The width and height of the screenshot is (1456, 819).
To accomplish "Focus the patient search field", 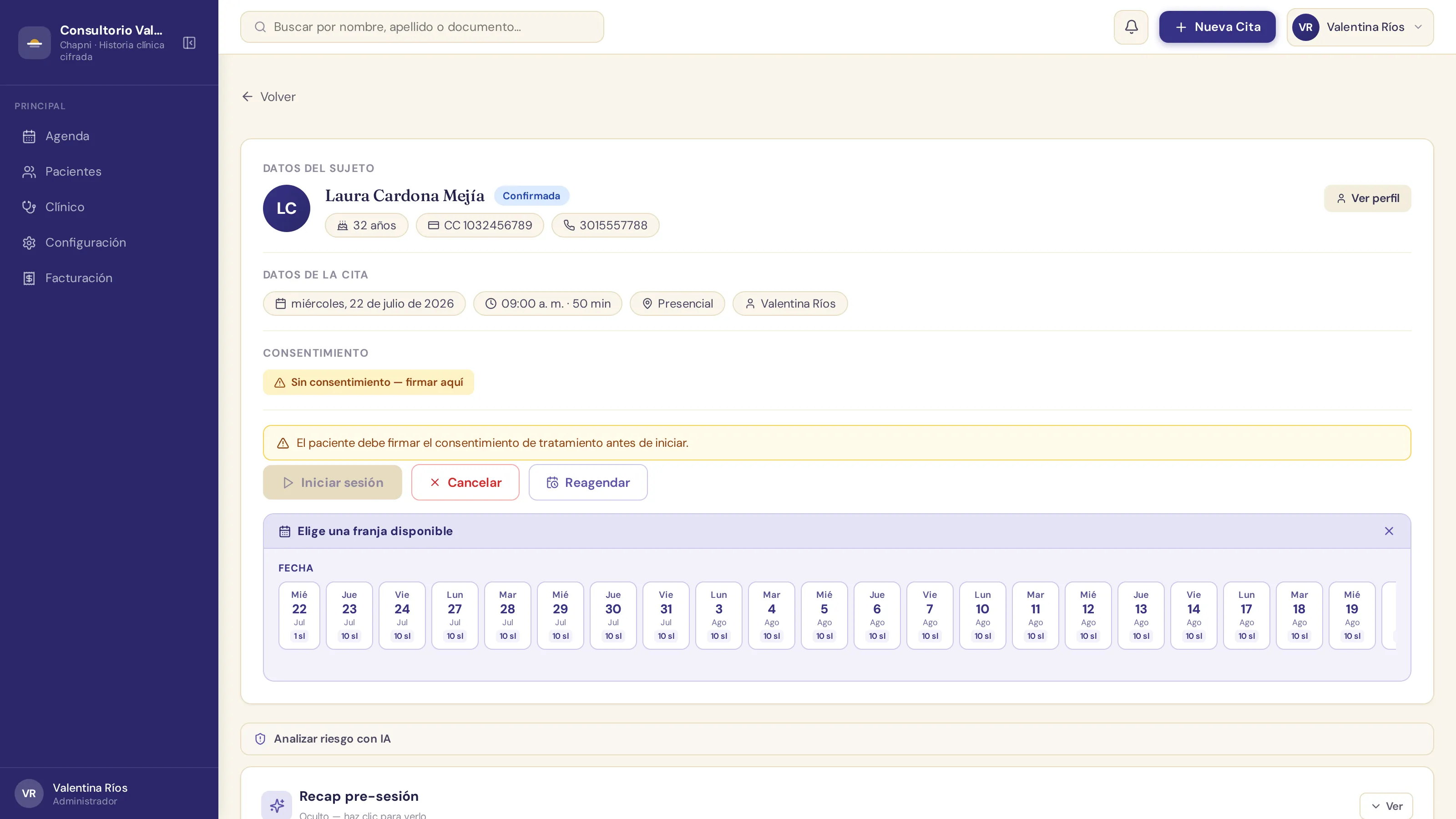I will [422, 27].
